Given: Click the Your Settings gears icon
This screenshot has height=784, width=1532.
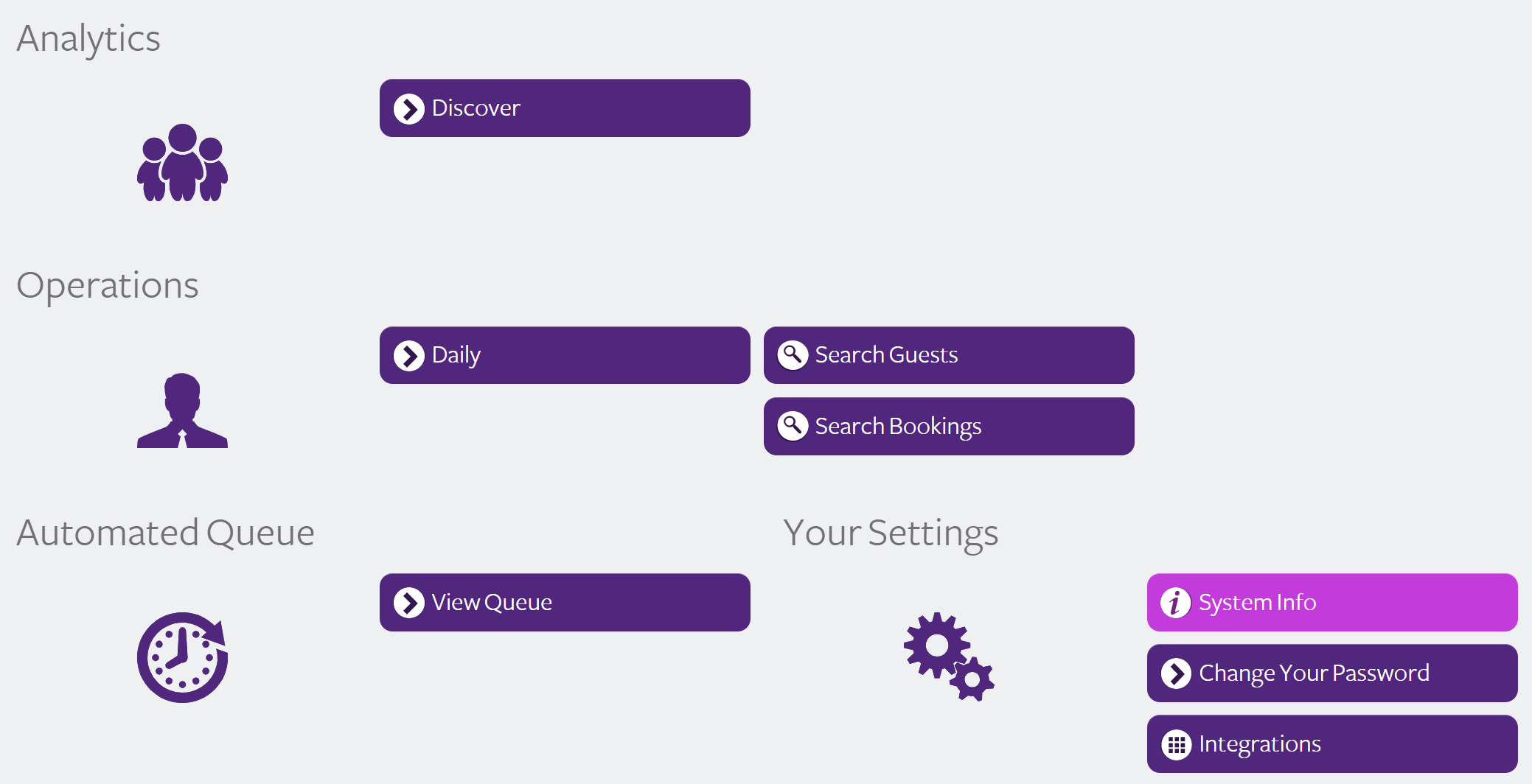Looking at the screenshot, I should tap(949, 657).
